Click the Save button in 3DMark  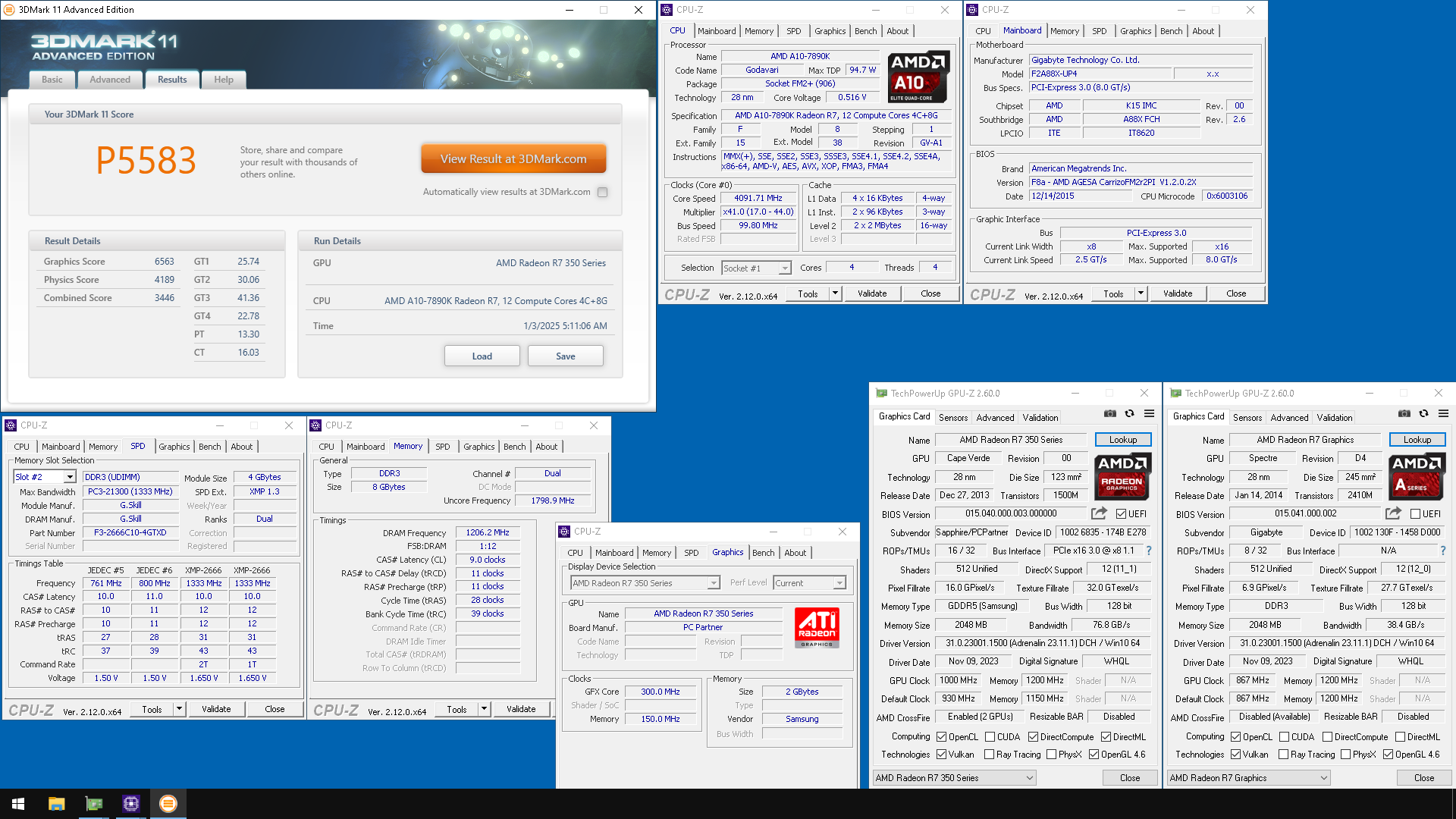click(x=565, y=356)
